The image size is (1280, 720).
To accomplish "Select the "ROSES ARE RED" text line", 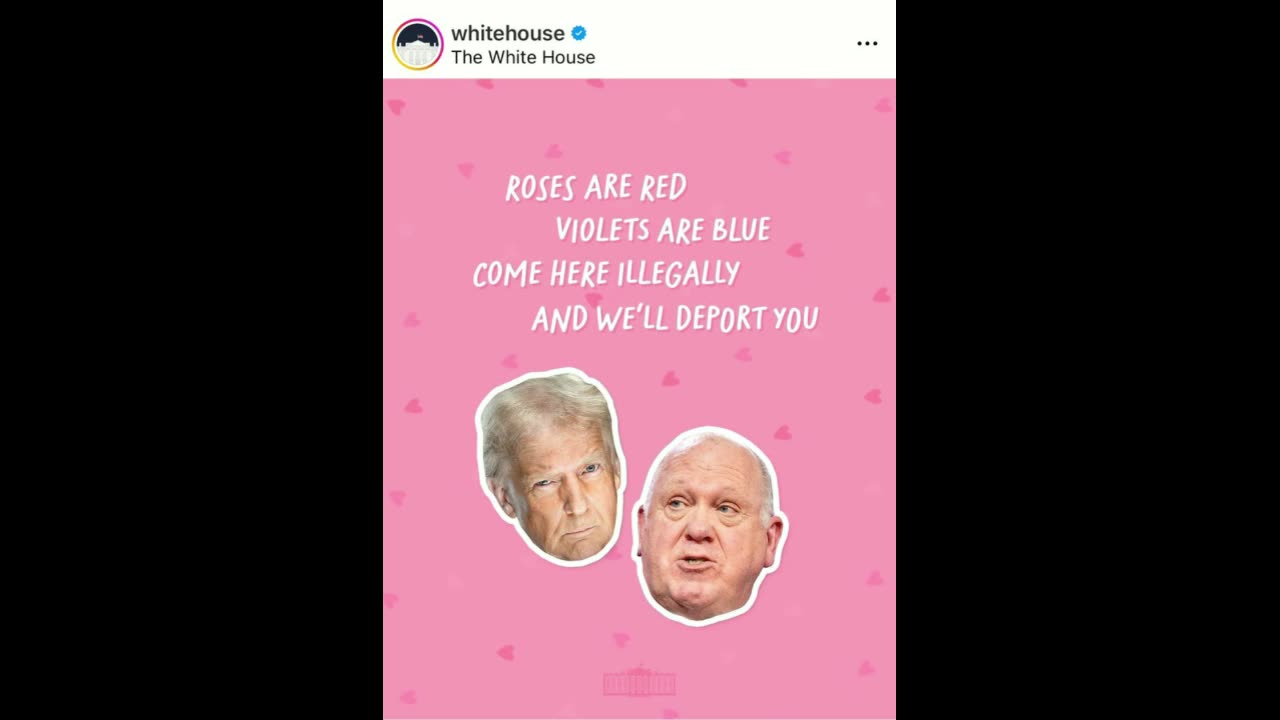I will (596, 187).
